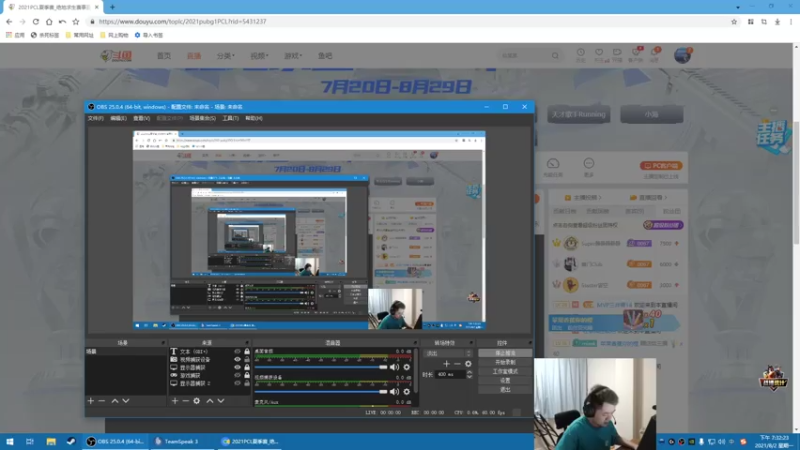Viewport: 800px width, 450px height.
Task: Open source properties gear in sources panel
Action: point(196,401)
